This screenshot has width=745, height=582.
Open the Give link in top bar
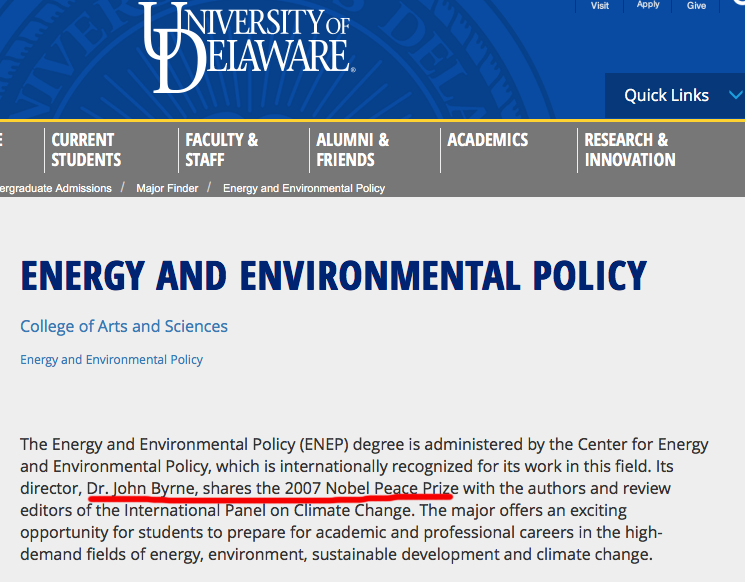696,5
